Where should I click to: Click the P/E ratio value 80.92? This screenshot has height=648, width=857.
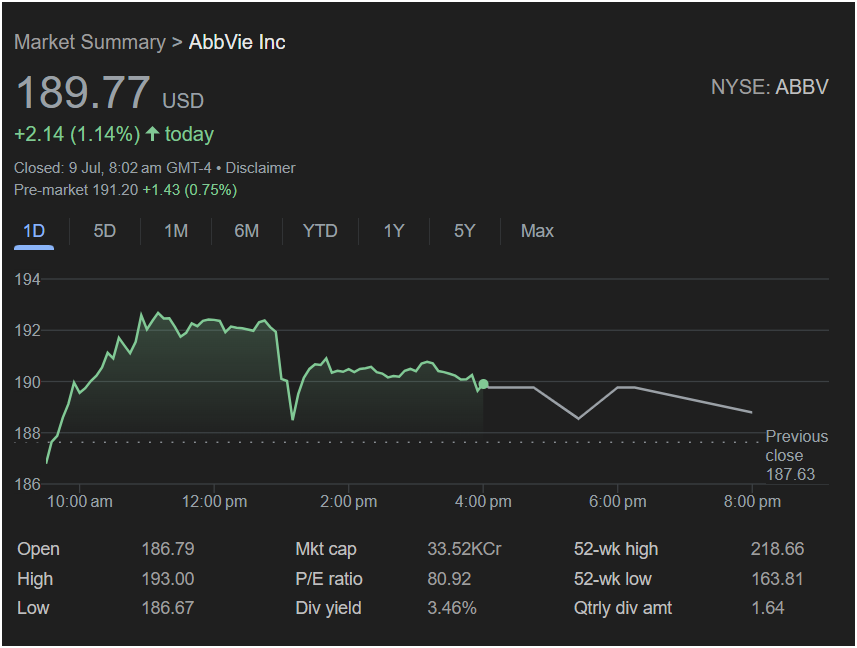449,579
